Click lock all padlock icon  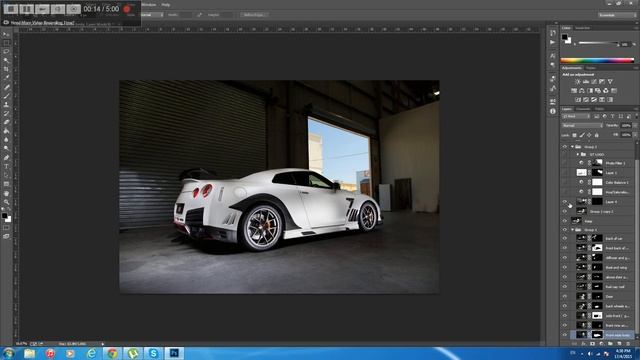click(597, 135)
